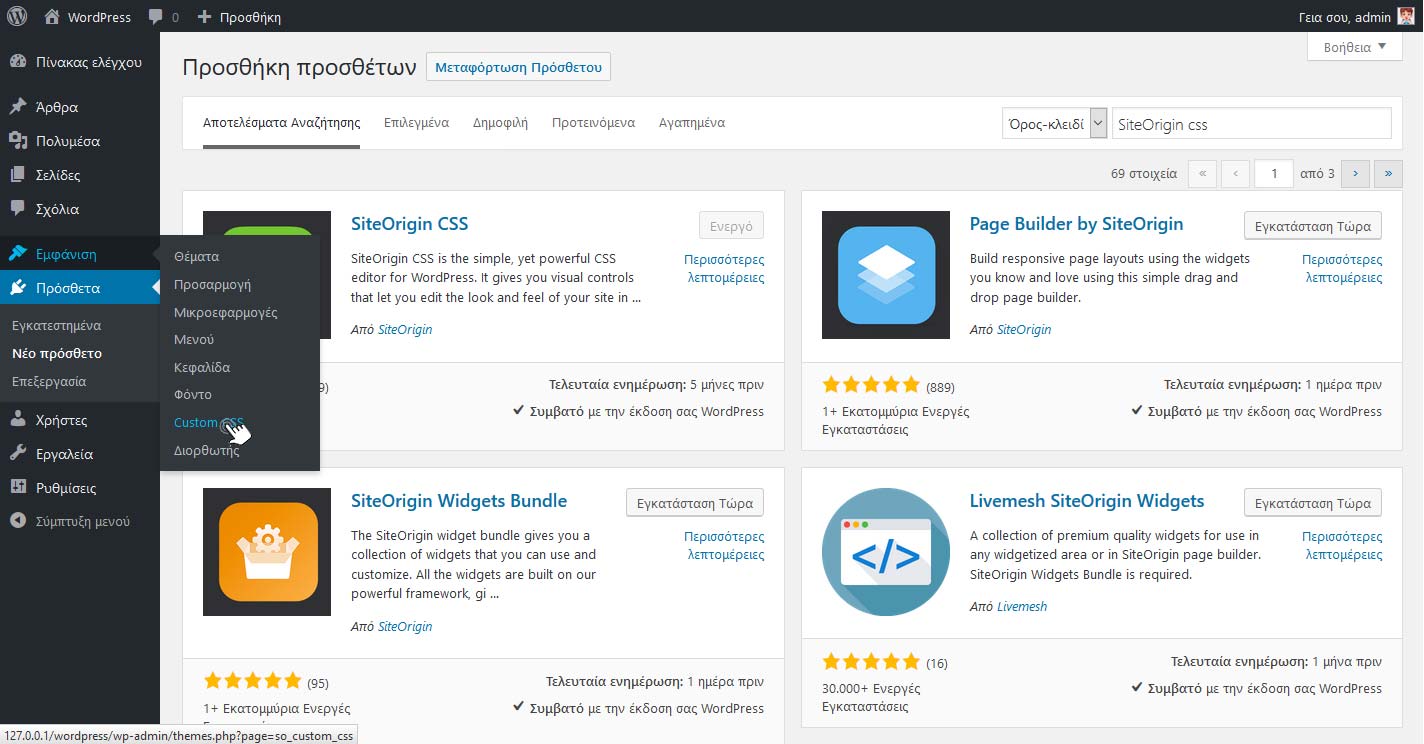This screenshot has width=1424, height=744.
Task: Collapse the admin sidebar menu
Action: click(70, 521)
